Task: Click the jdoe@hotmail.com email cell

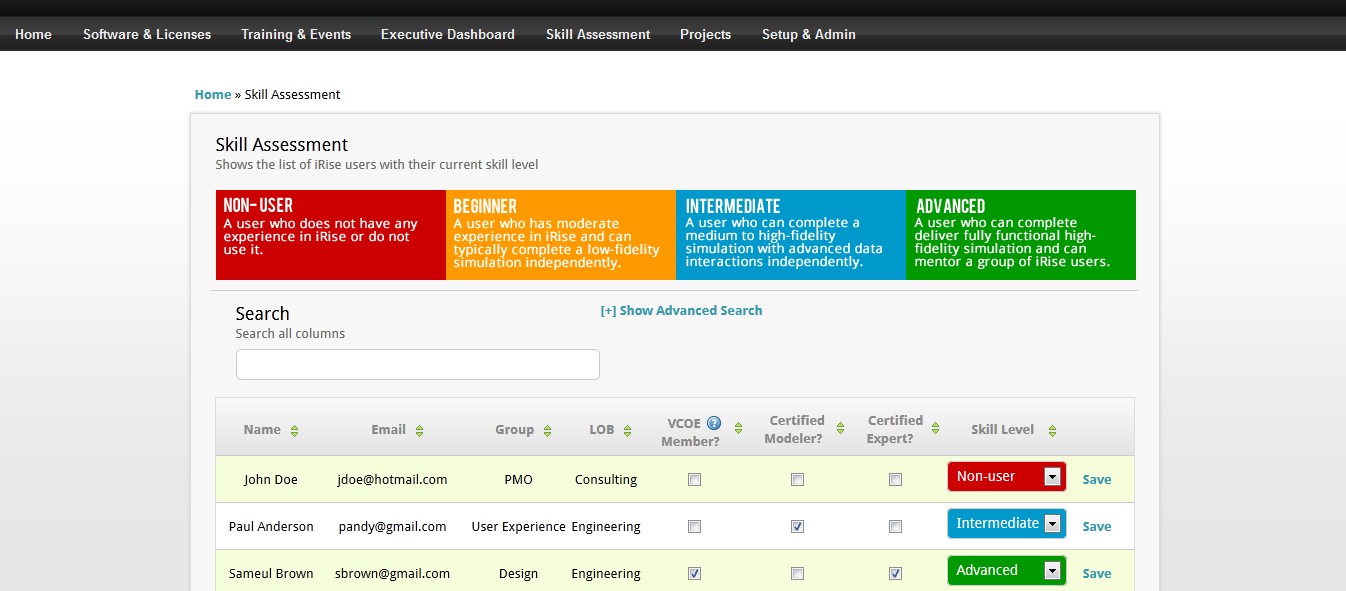Action: [x=392, y=480]
